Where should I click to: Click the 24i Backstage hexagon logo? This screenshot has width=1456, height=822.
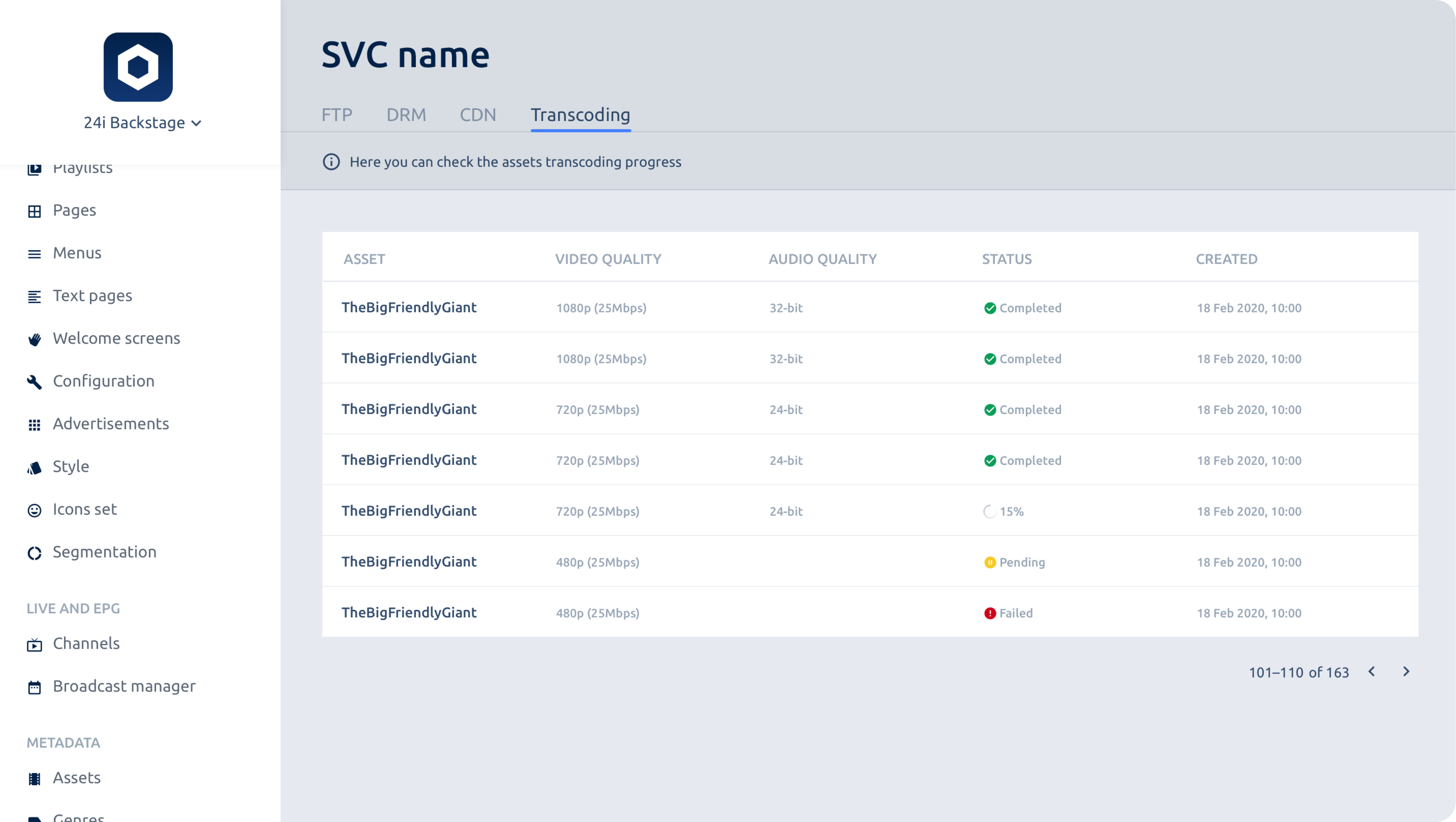[x=138, y=67]
